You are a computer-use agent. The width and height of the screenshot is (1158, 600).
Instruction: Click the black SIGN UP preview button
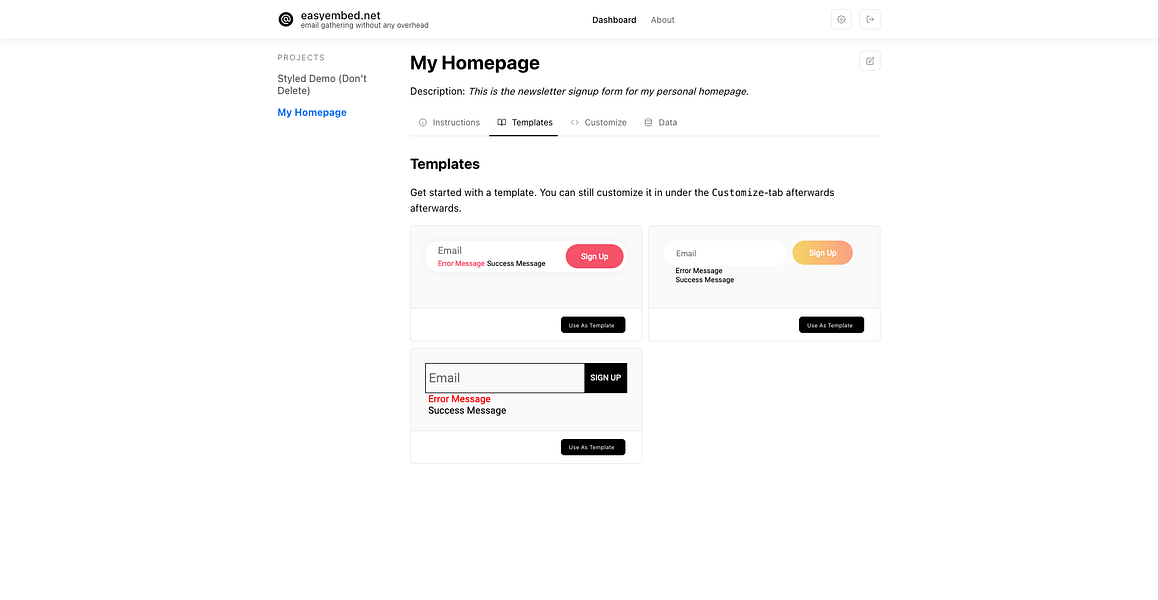605,378
